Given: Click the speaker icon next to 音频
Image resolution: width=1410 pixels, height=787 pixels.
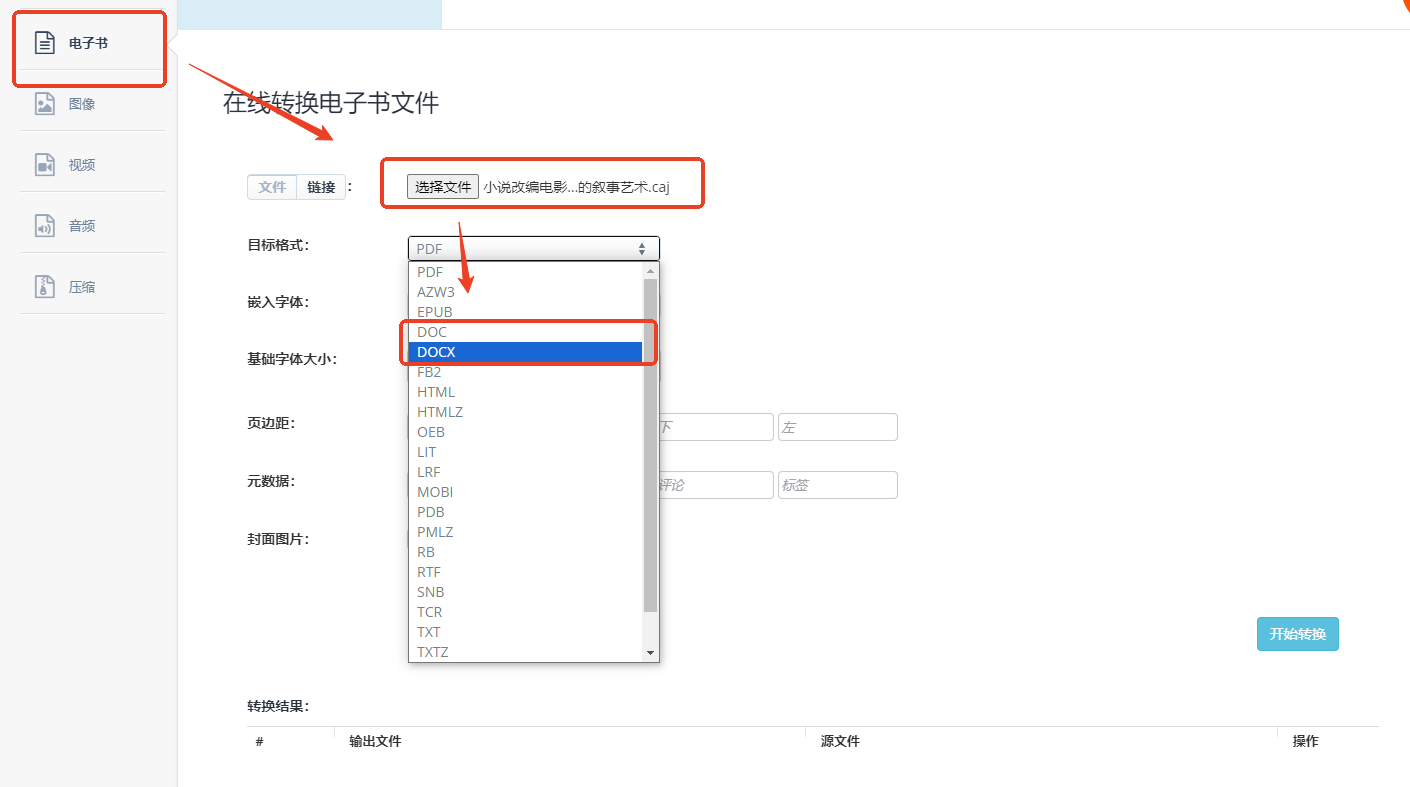Looking at the screenshot, I should coord(44,225).
